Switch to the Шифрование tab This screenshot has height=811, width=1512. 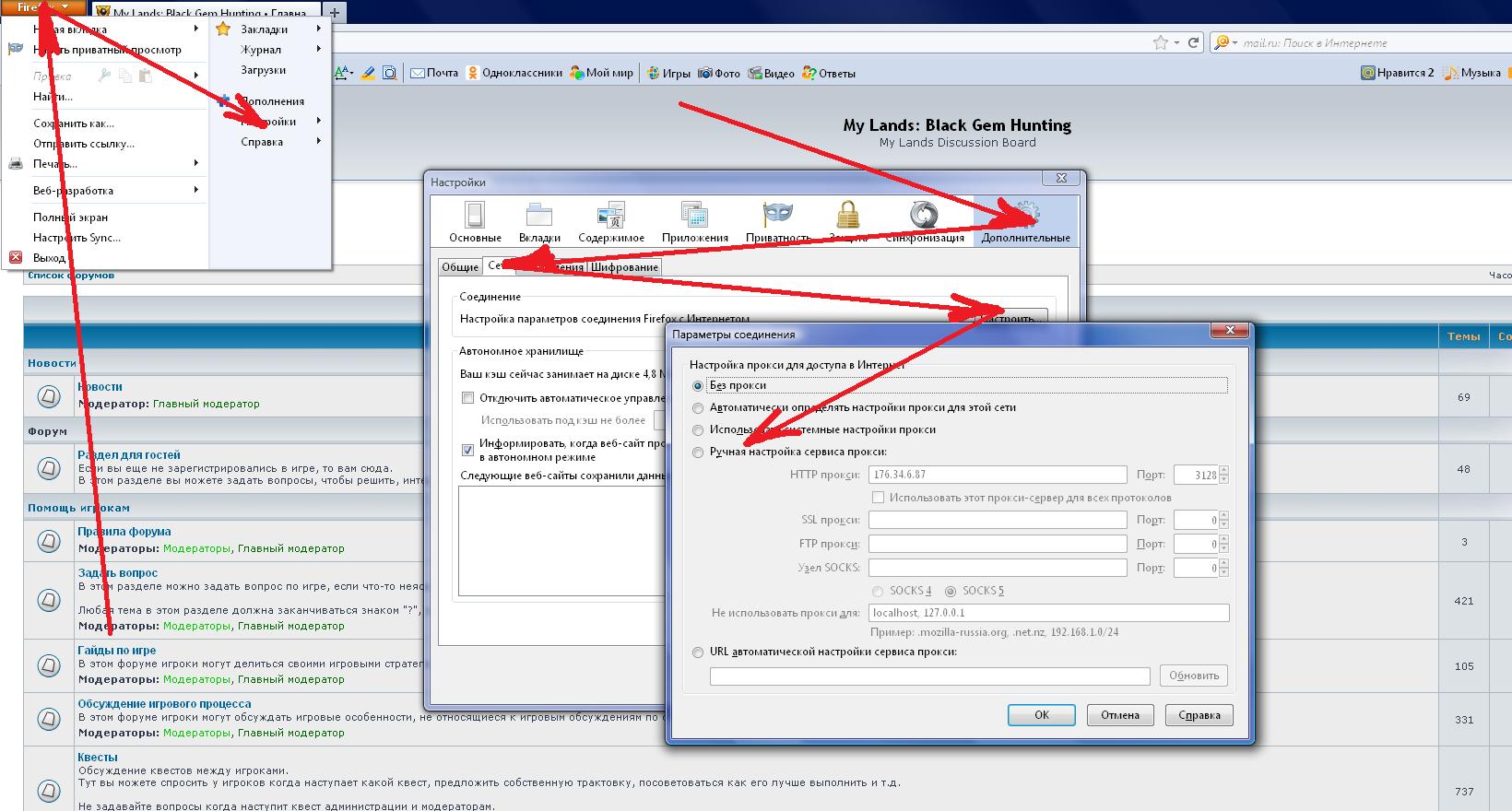click(624, 267)
